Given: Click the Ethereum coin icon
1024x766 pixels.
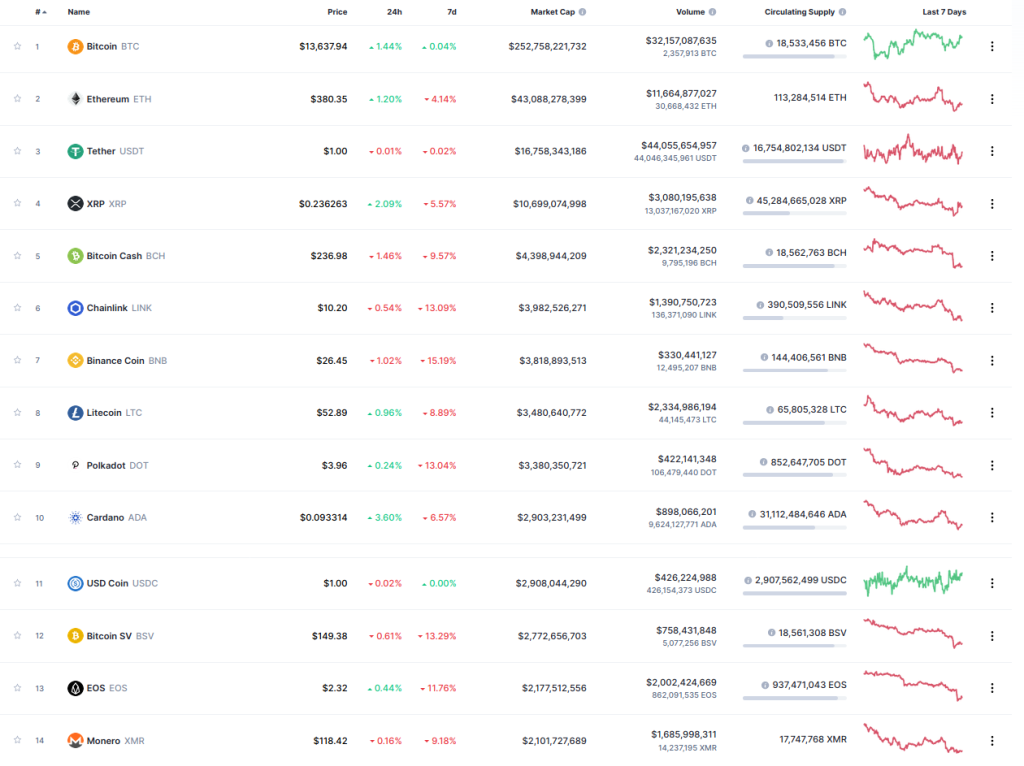Looking at the screenshot, I should click(75, 99).
